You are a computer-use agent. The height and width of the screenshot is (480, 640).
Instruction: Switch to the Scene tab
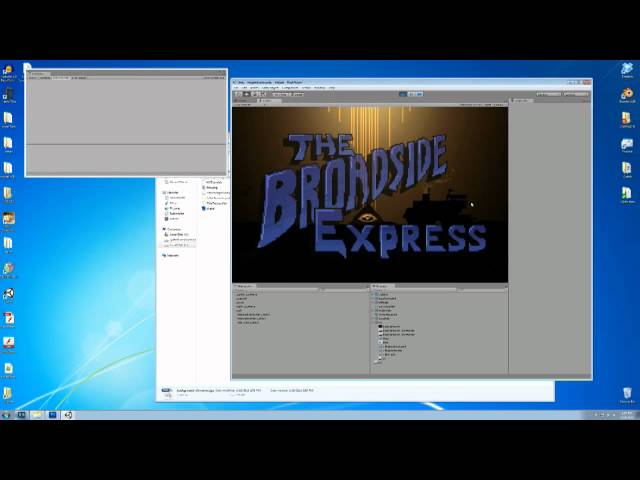tap(243, 100)
